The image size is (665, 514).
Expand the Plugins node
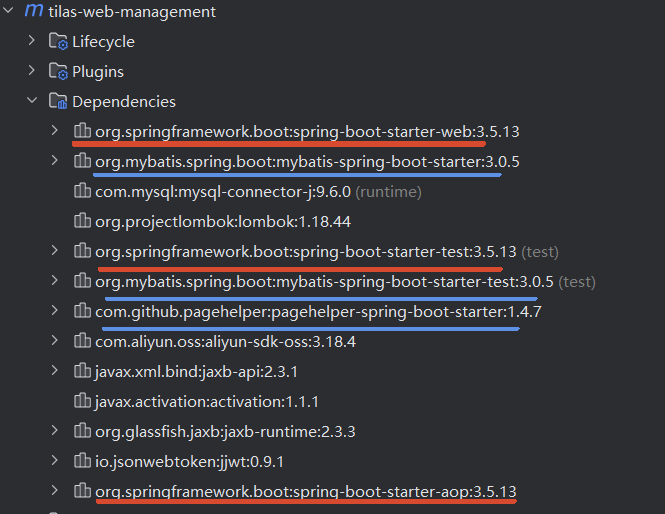point(31,70)
